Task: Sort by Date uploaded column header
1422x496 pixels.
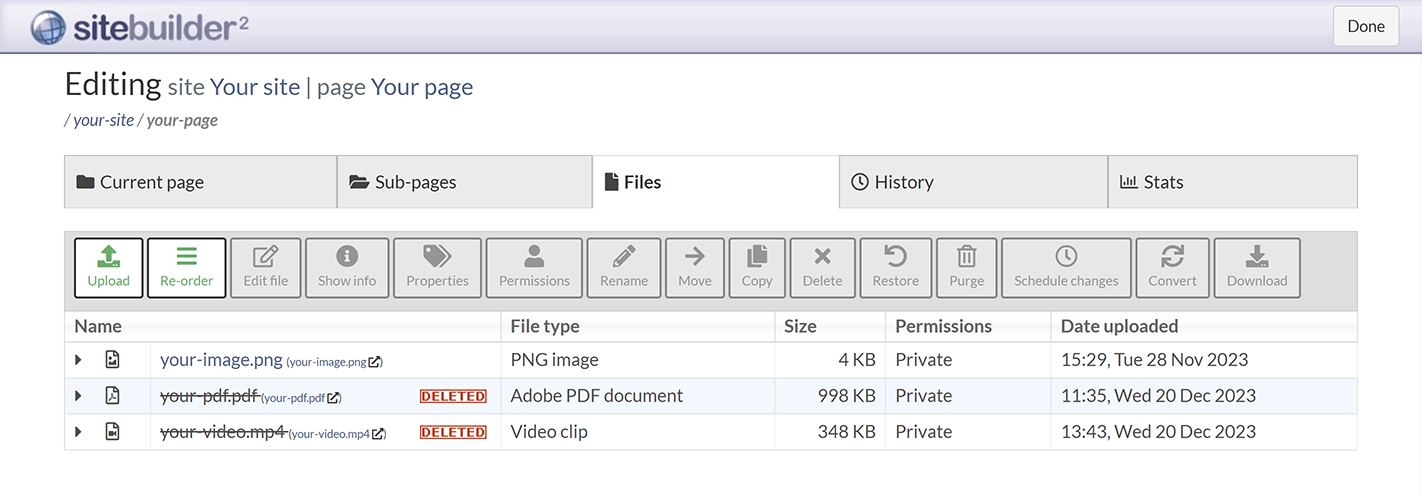Action: click(x=1119, y=326)
